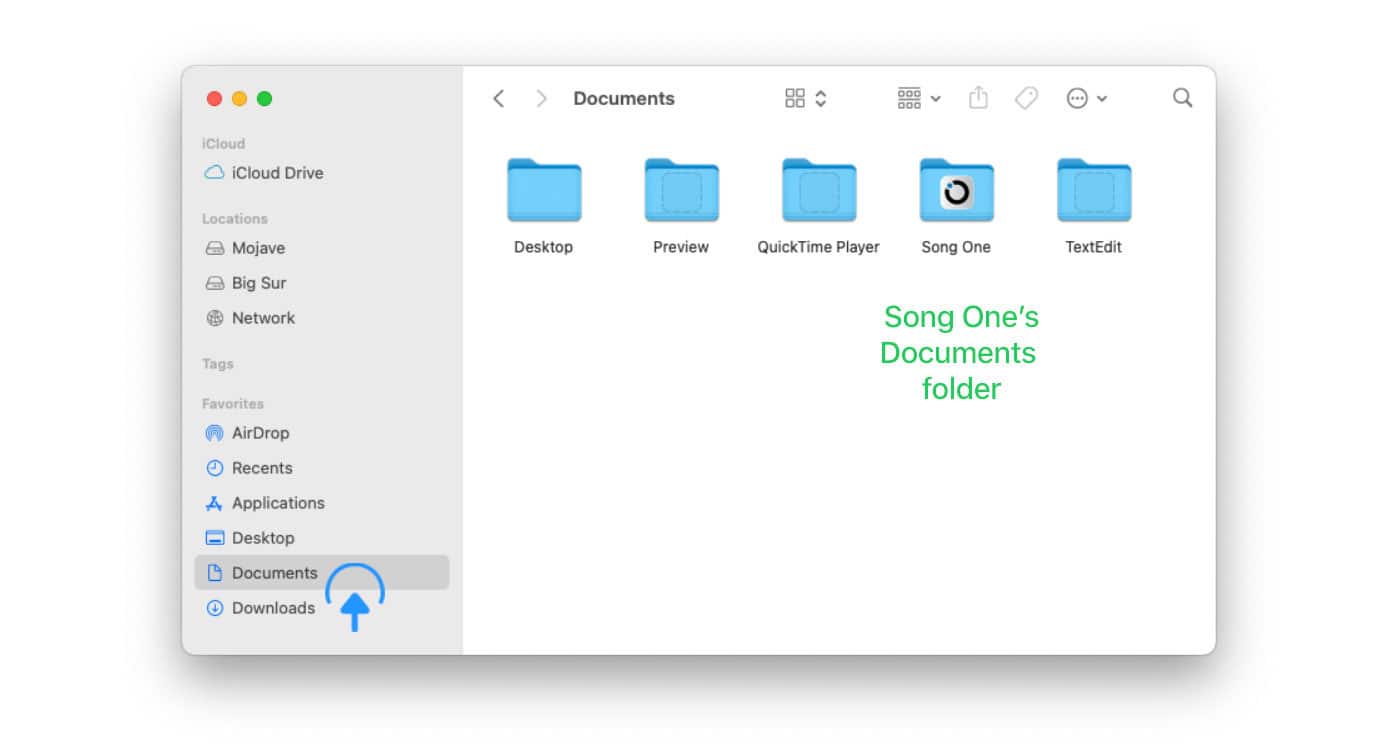
Task: Expand the Action menu chevron
Action: [x=1102, y=99]
